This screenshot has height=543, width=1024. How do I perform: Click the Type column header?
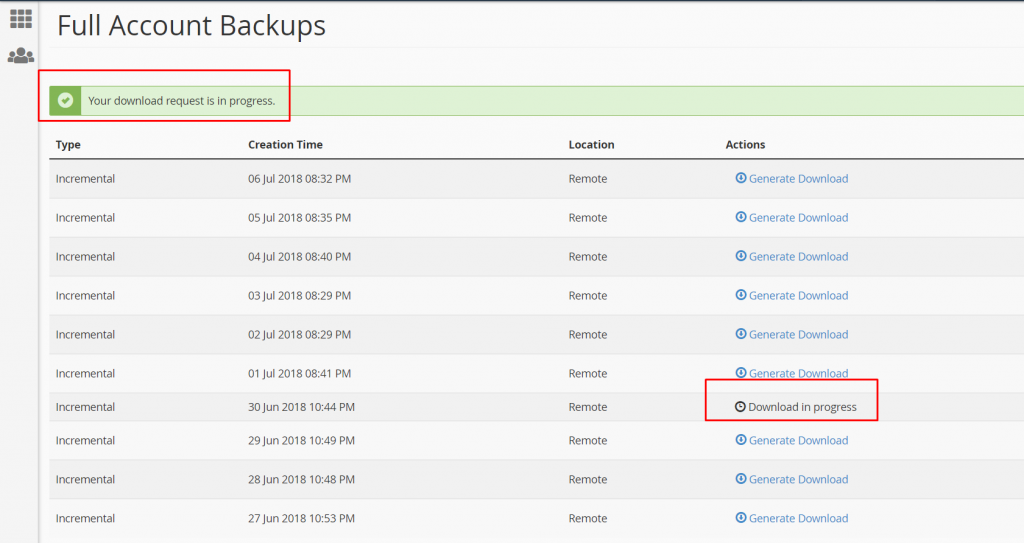tap(68, 145)
